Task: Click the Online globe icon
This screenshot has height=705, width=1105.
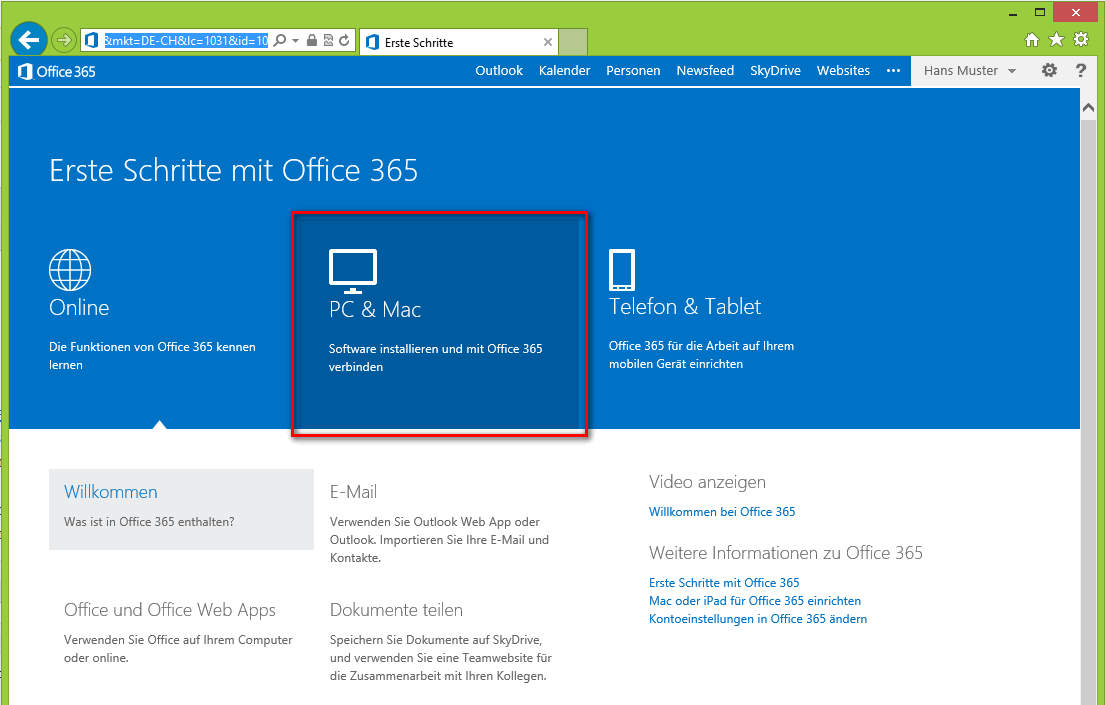Action: coord(70,269)
